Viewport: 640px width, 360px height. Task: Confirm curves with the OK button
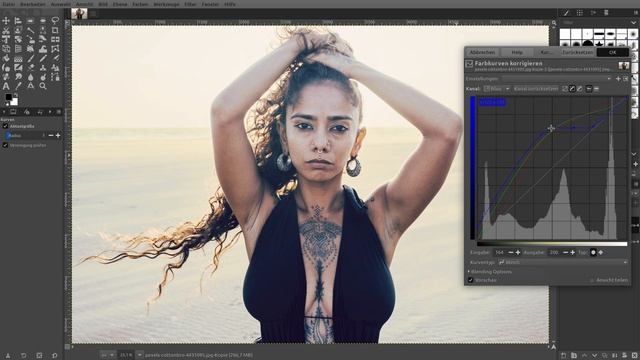(613, 52)
